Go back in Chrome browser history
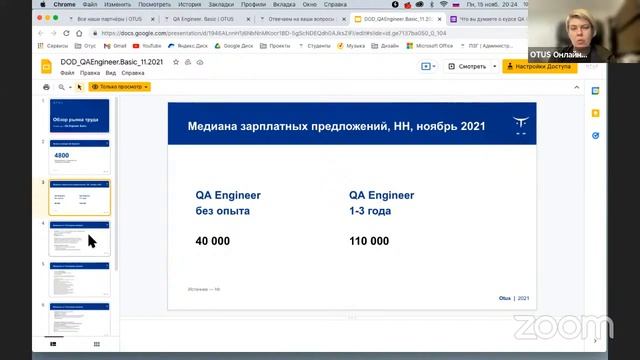The height and width of the screenshot is (360, 640). pyautogui.click(x=40, y=33)
